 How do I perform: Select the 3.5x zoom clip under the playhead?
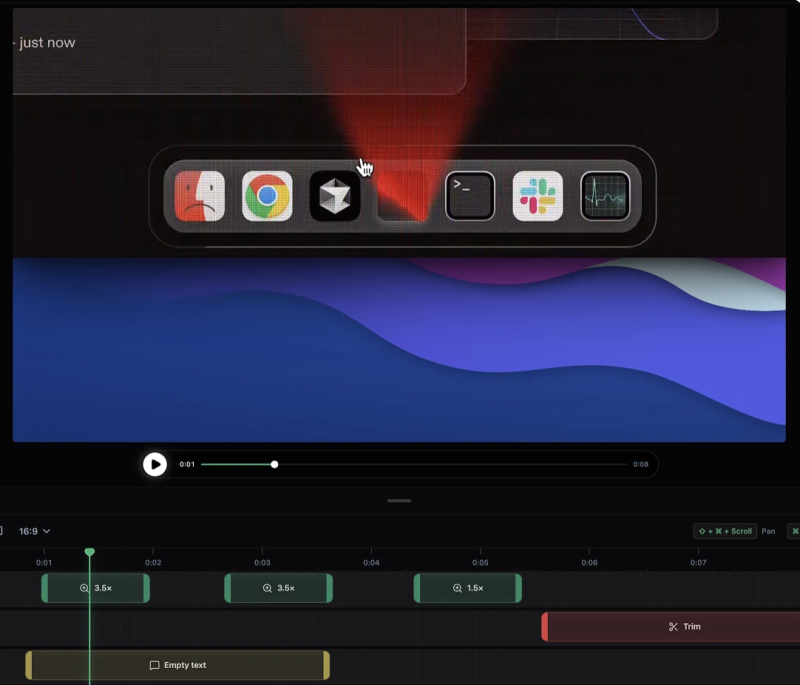pyautogui.click(x=95, y=588)
